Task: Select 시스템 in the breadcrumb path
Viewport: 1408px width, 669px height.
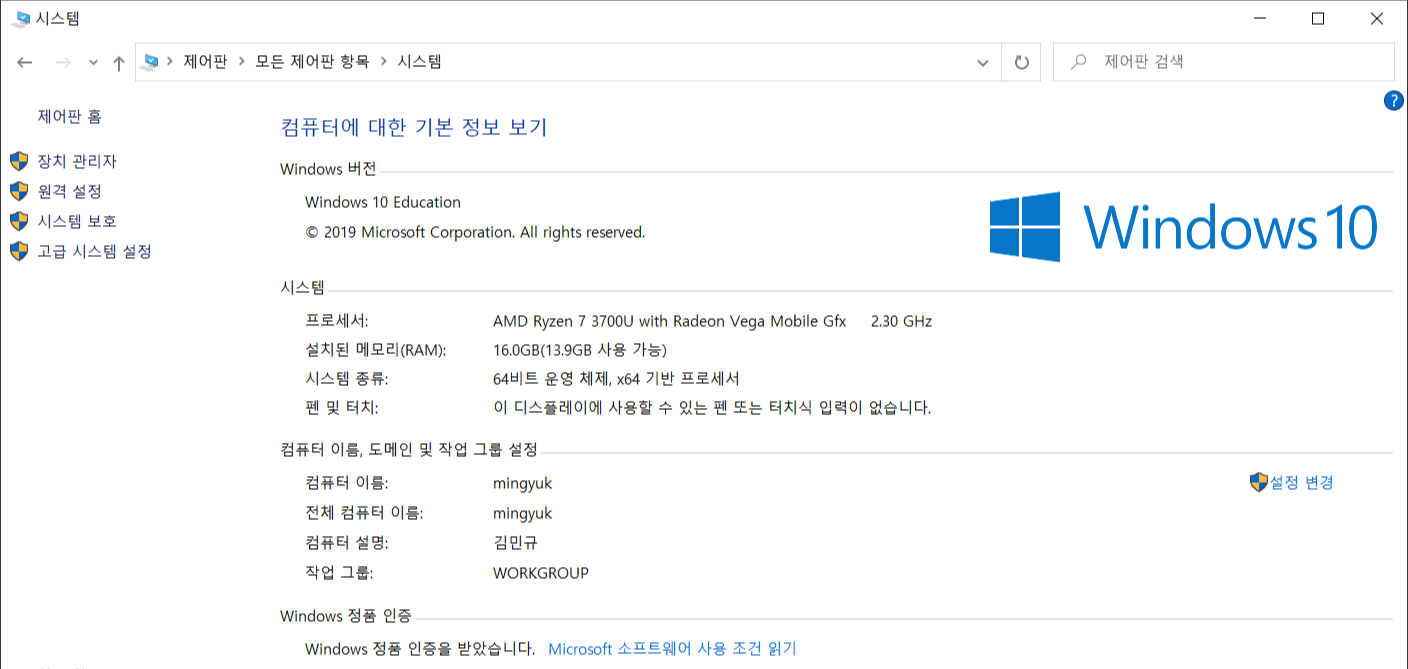Action: pos(420,62)
